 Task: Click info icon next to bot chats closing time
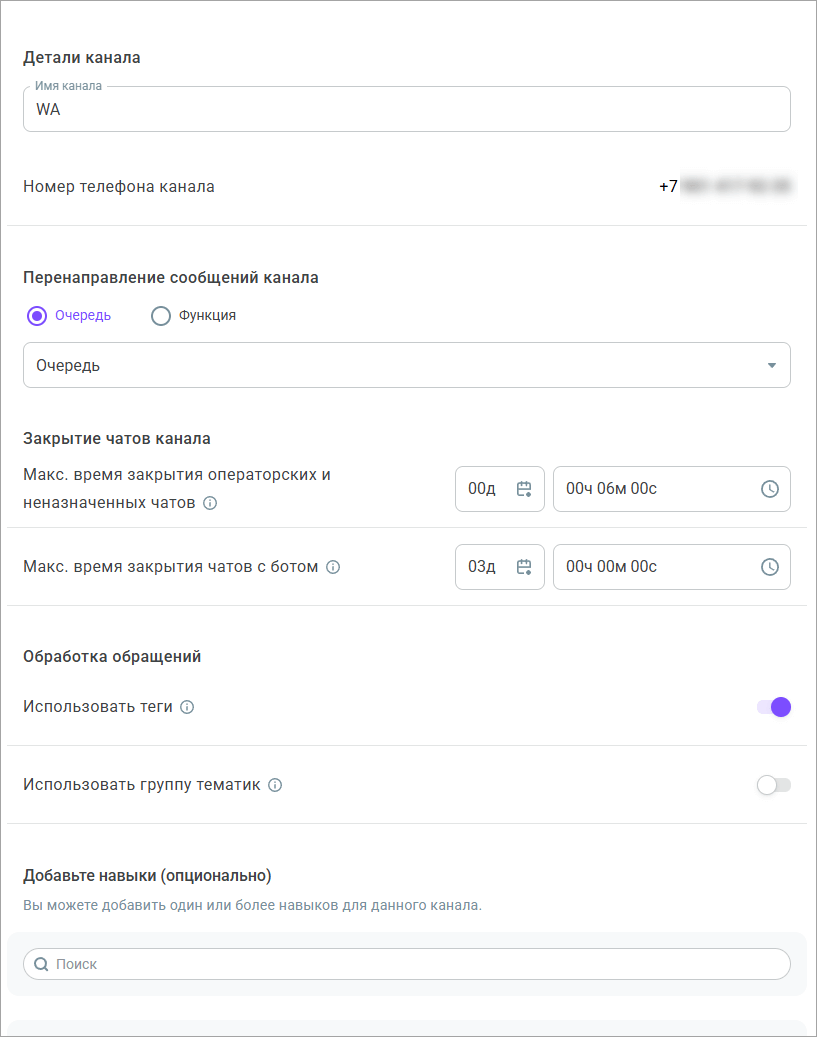click(333, 567)
